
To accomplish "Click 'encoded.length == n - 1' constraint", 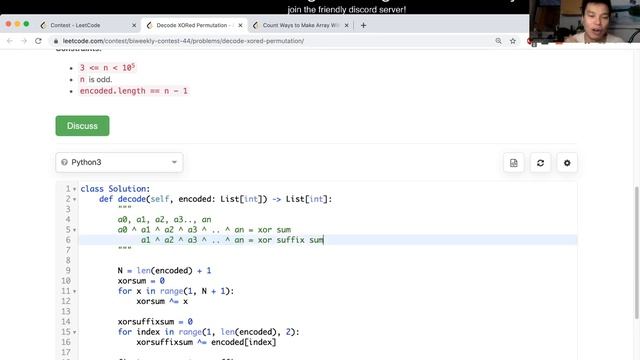I will click(134, 91).
